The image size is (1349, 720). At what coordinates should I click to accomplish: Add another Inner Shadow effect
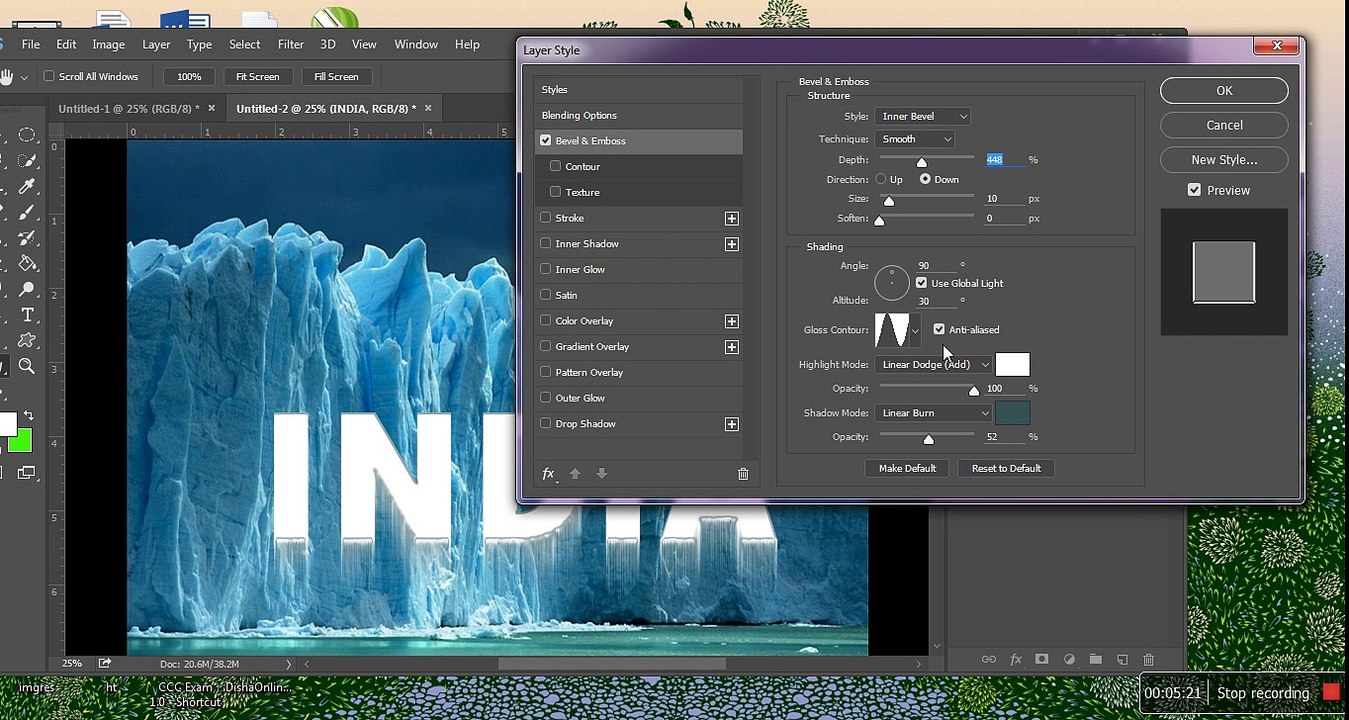tap(732, 244)
